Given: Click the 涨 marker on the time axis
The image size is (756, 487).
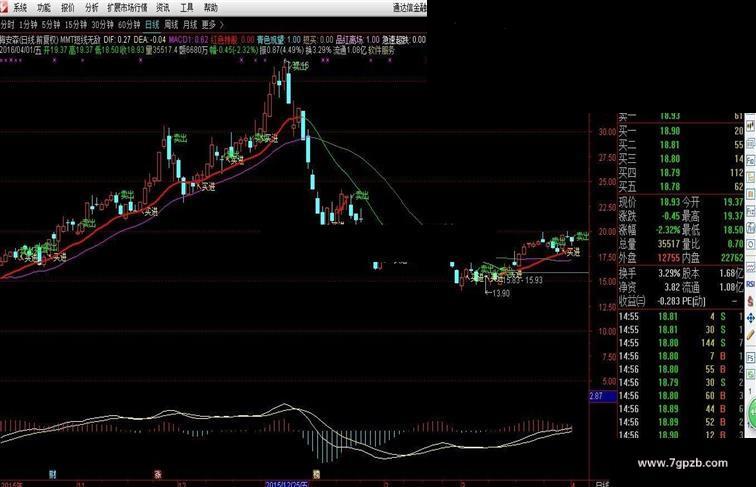Looking at the screenshot, I should pos(158,474).
